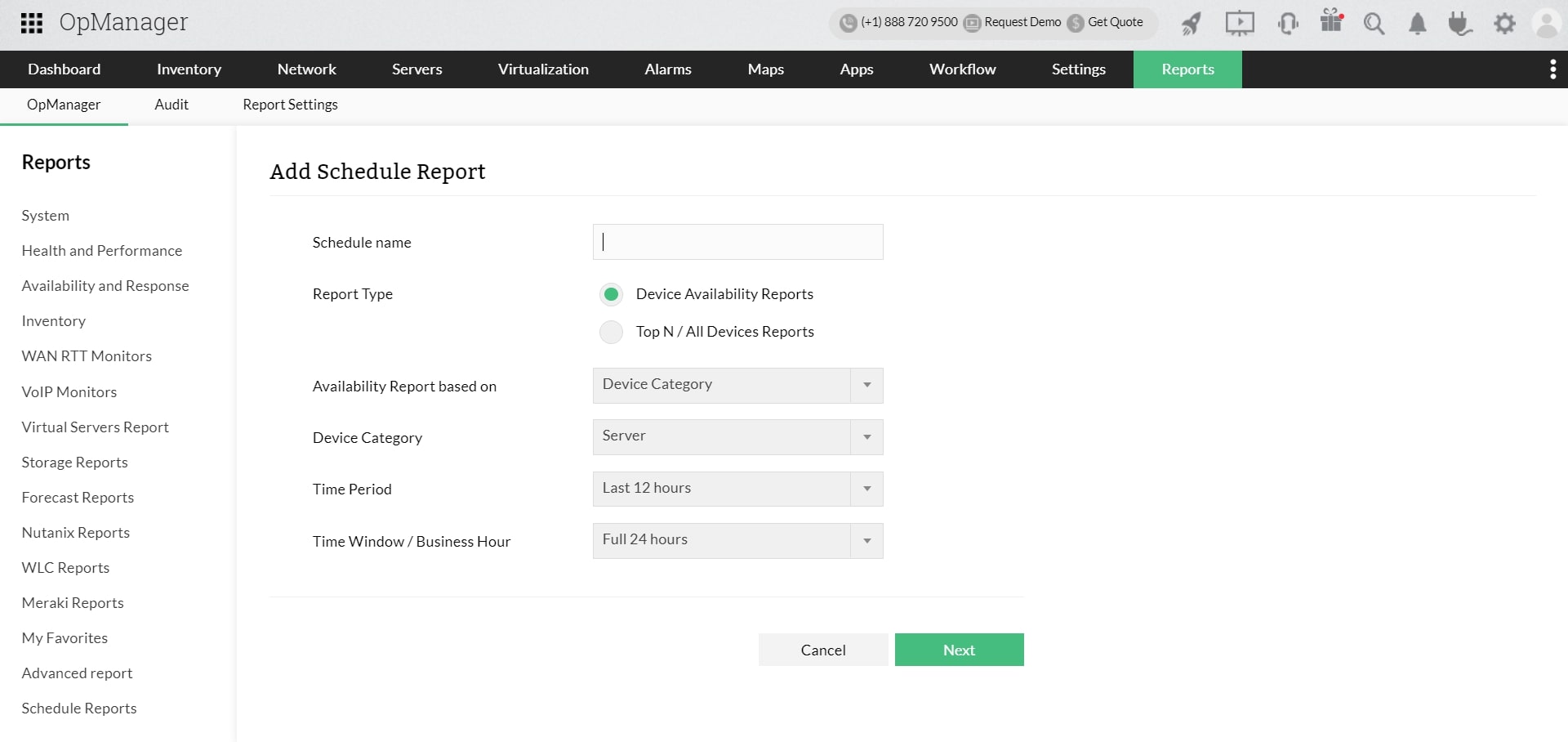Select the Device Availability Reports option
The width and height of the screenshot is (1568, 742).
click(611, 293)
